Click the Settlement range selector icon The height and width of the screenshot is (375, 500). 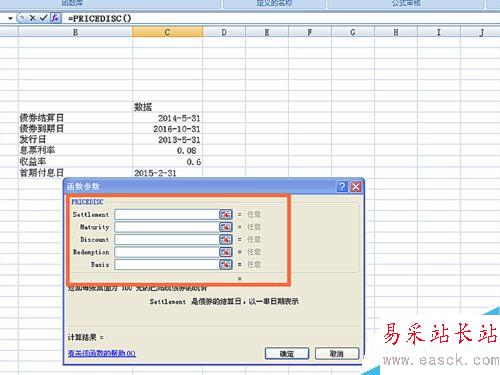click(226, 214)
